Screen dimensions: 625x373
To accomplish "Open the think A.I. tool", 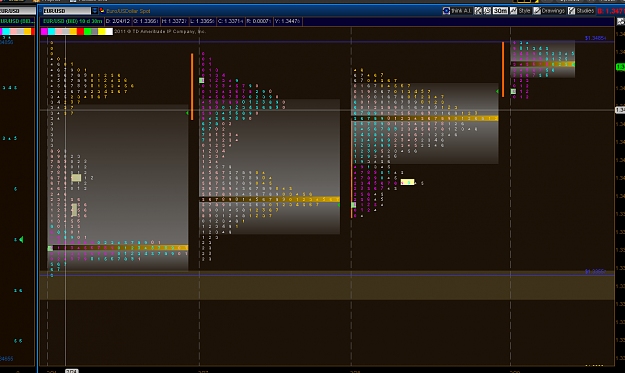I will pyautogui.click(x=458, y=11).
